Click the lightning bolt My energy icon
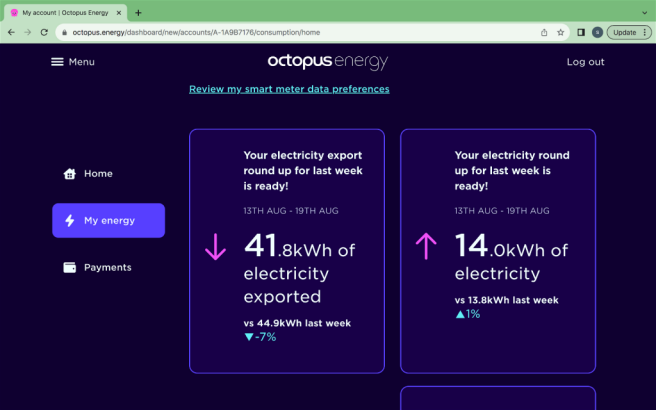The height and width of the screenshot is (410, 656). click(x=69, y=220)
